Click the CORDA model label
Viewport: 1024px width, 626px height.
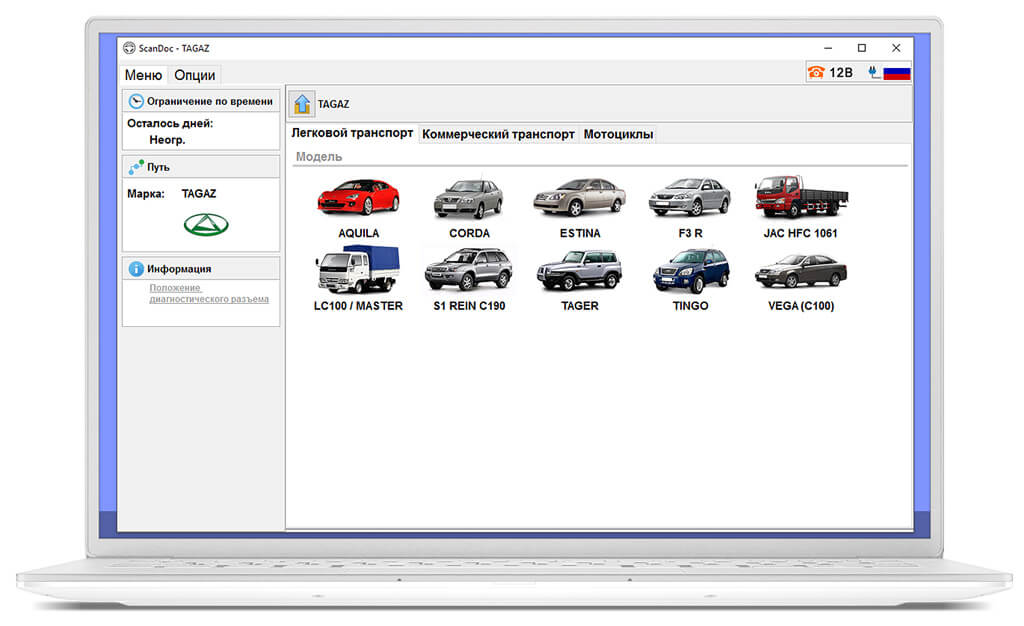point(469,233)
